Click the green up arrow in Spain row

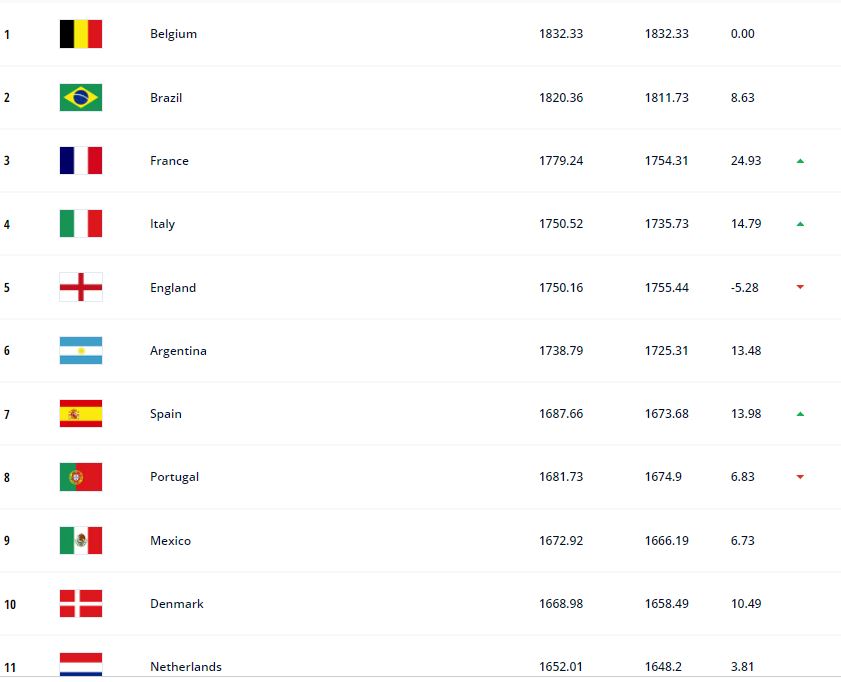coord(800,414)
